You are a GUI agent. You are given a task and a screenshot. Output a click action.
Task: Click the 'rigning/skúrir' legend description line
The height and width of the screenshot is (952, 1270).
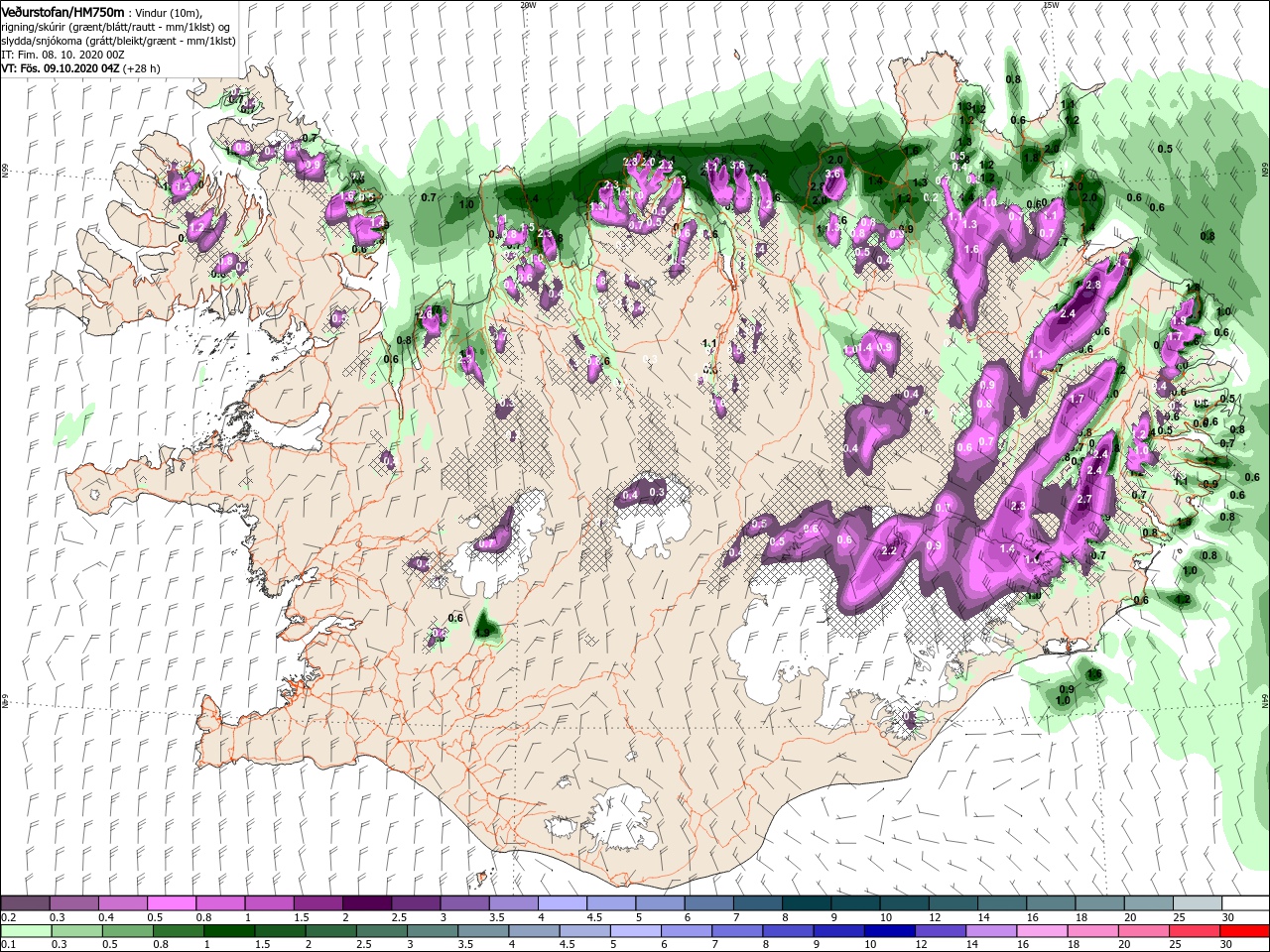pyautogui.click(x=116, y=27)
